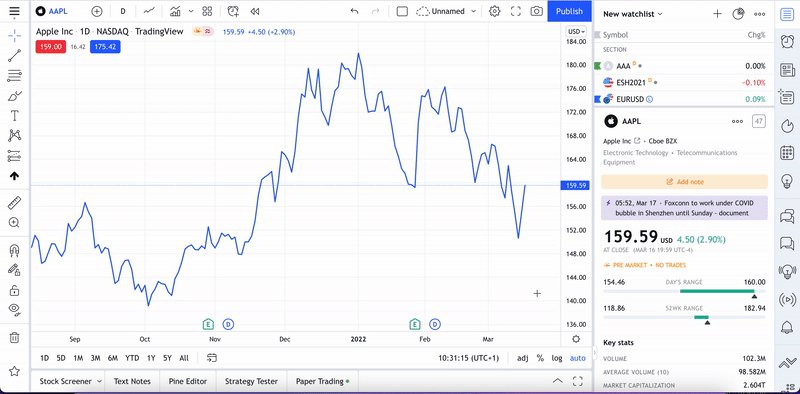Image resolution: width=800 pixels, height=394 pixels.
Task: Open Indicators and strategies icon
Action: click(x=176, y=11)
